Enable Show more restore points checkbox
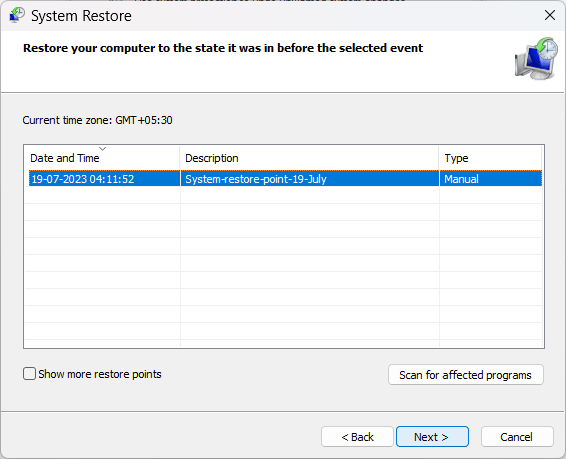Screen dimensions: 566x459 pyautogui.click(x=29, y=374)
